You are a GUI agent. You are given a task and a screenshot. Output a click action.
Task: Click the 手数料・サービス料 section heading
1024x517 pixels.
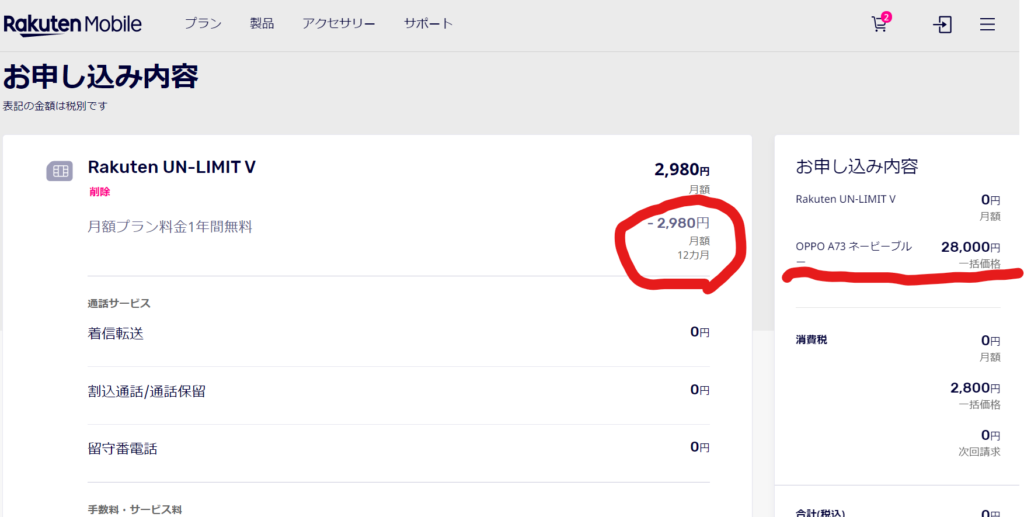(135, 509)
